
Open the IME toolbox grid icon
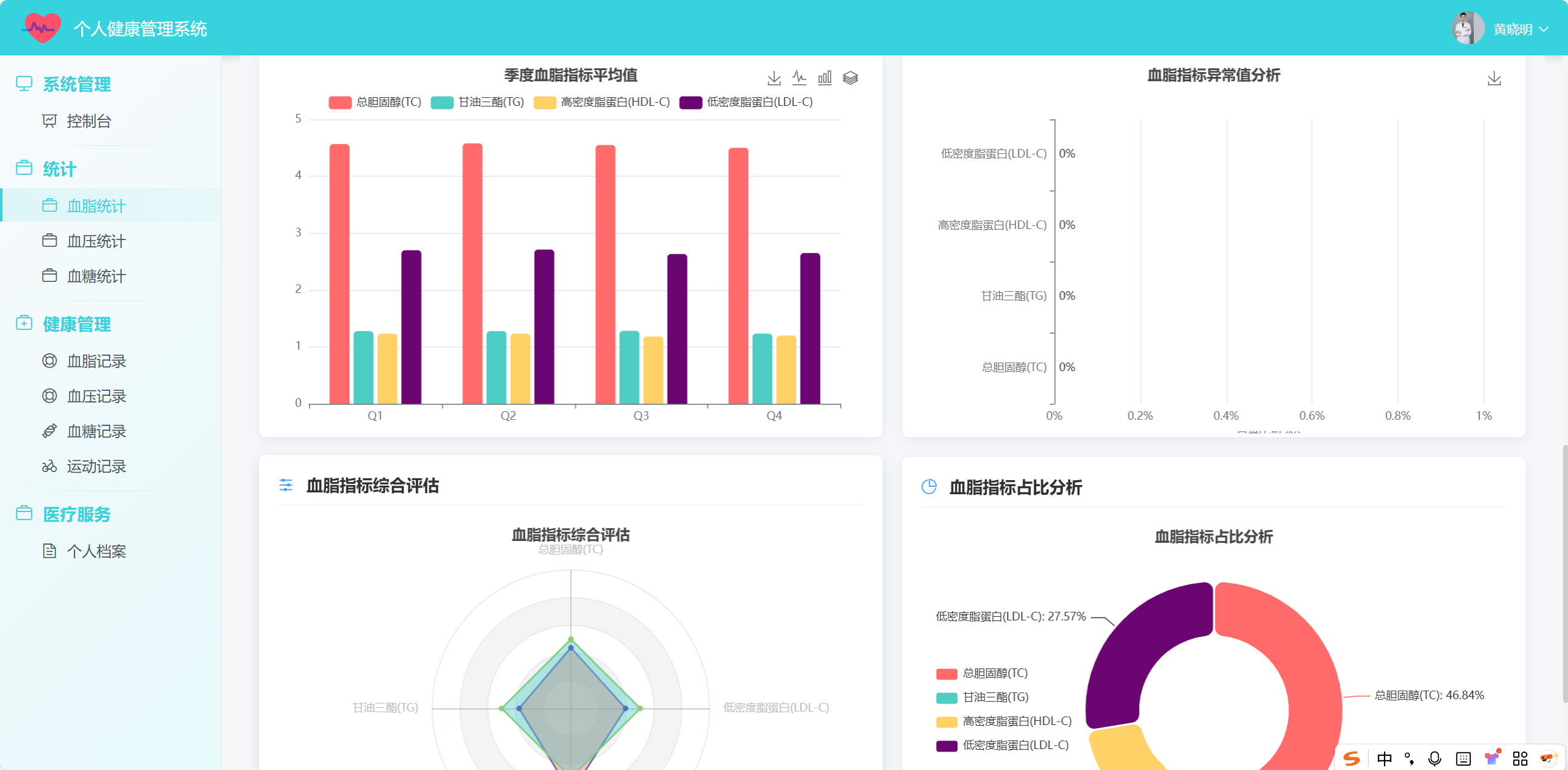[1520, 758]
